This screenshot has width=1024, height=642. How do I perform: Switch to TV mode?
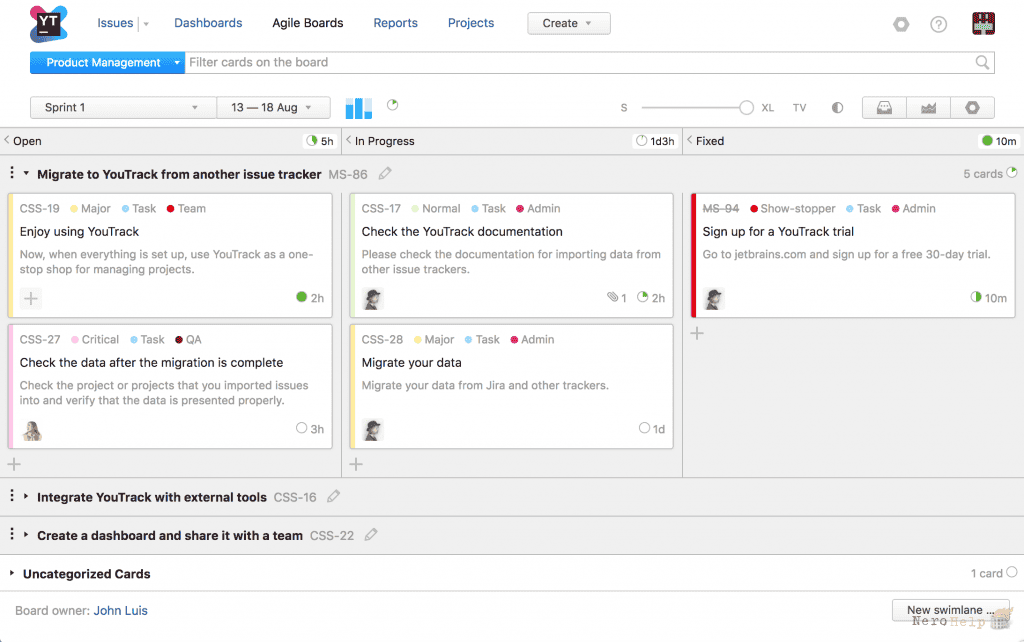[799, 108]
